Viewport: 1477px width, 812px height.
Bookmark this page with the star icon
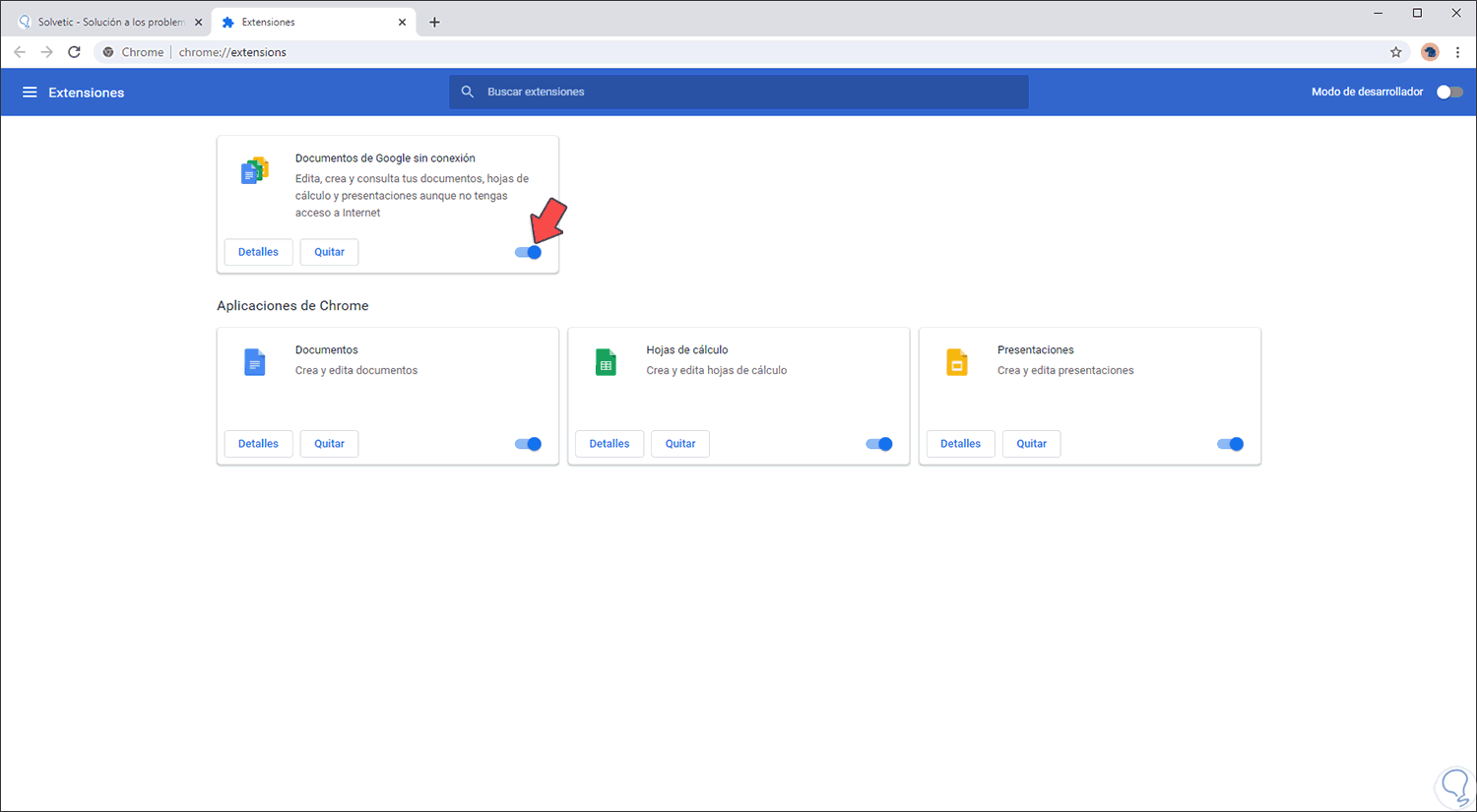click(x=1395, y=52)
